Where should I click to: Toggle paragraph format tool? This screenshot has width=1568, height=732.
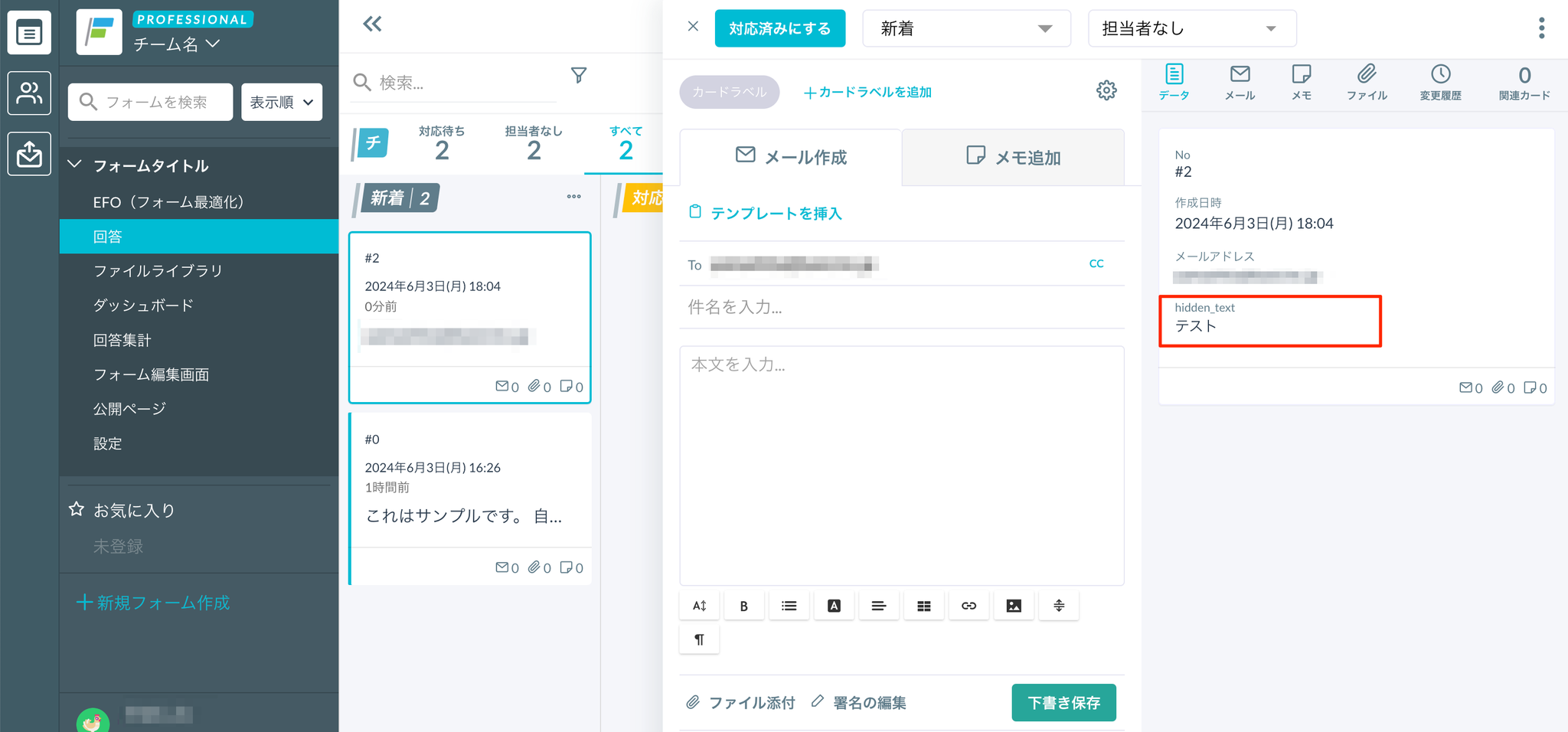click(700, 639)
